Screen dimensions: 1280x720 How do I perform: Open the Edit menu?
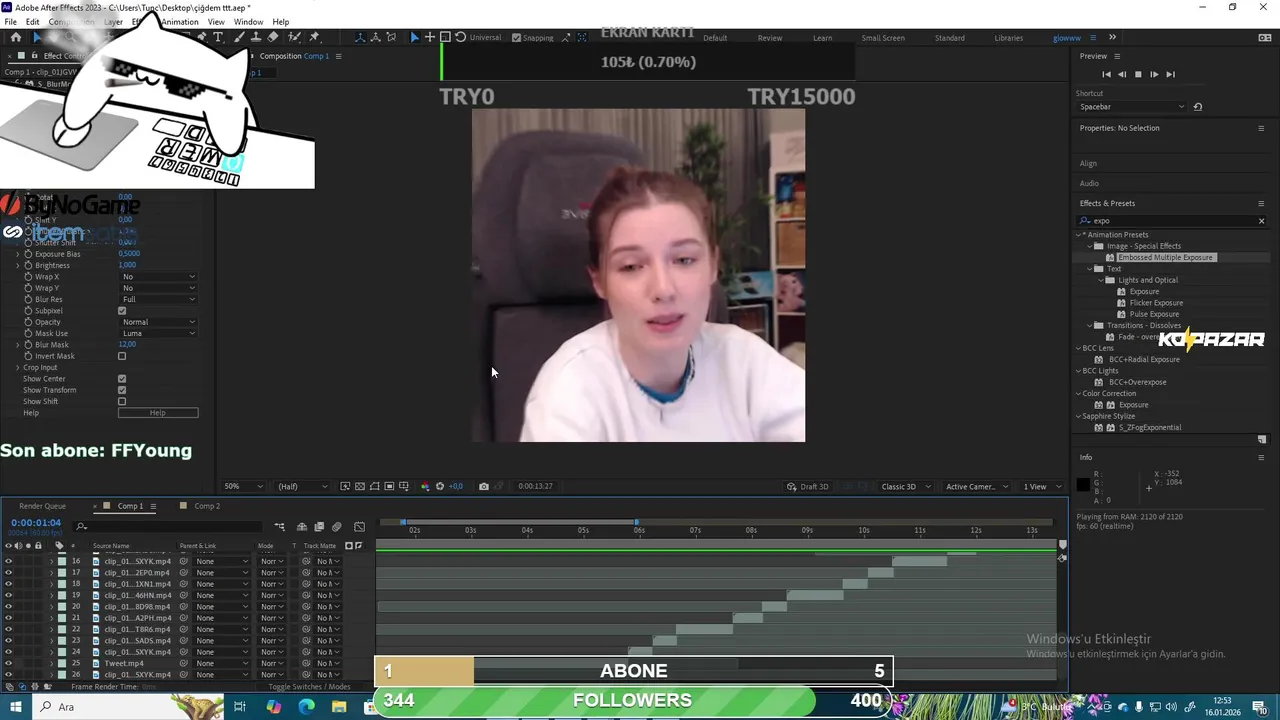tap(32, 22)
